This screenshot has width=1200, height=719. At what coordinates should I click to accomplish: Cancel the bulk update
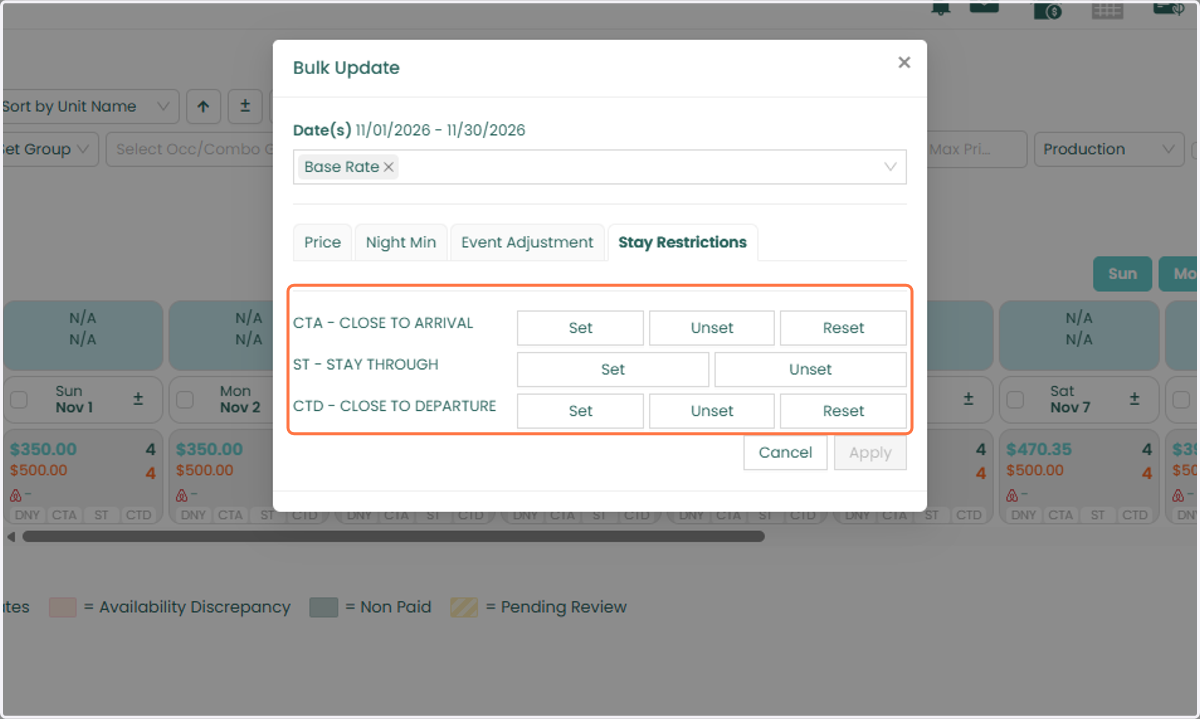785,452
